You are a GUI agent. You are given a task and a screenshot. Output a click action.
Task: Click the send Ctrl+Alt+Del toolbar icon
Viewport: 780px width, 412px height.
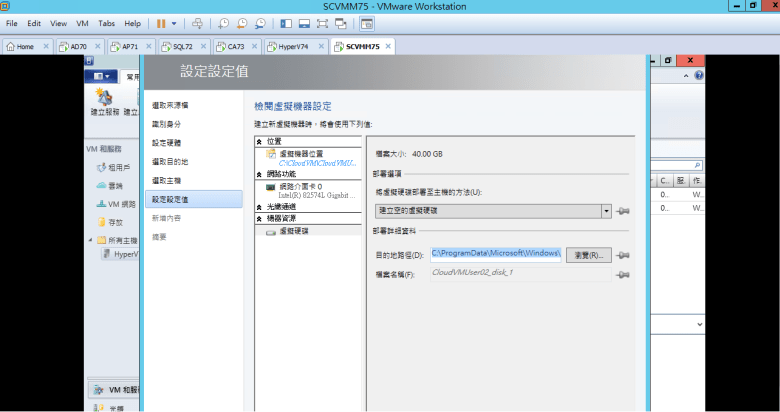(197, 22)
